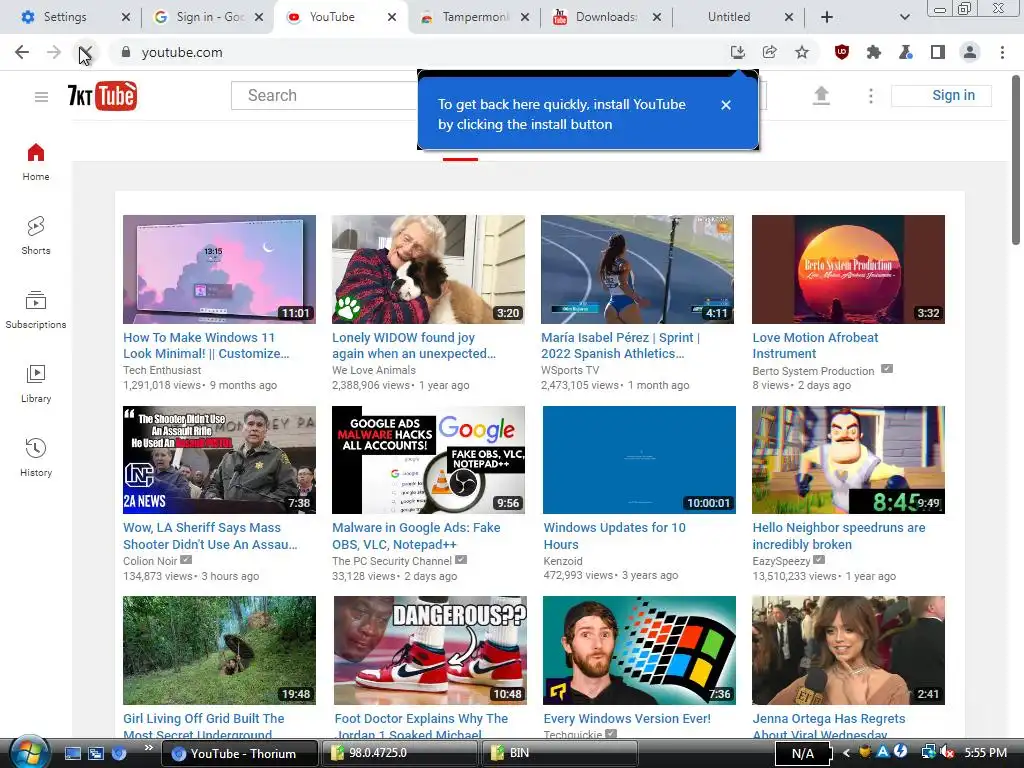Open Library in the sidebar
This screenshot has height=768, width=1024.
36,383
